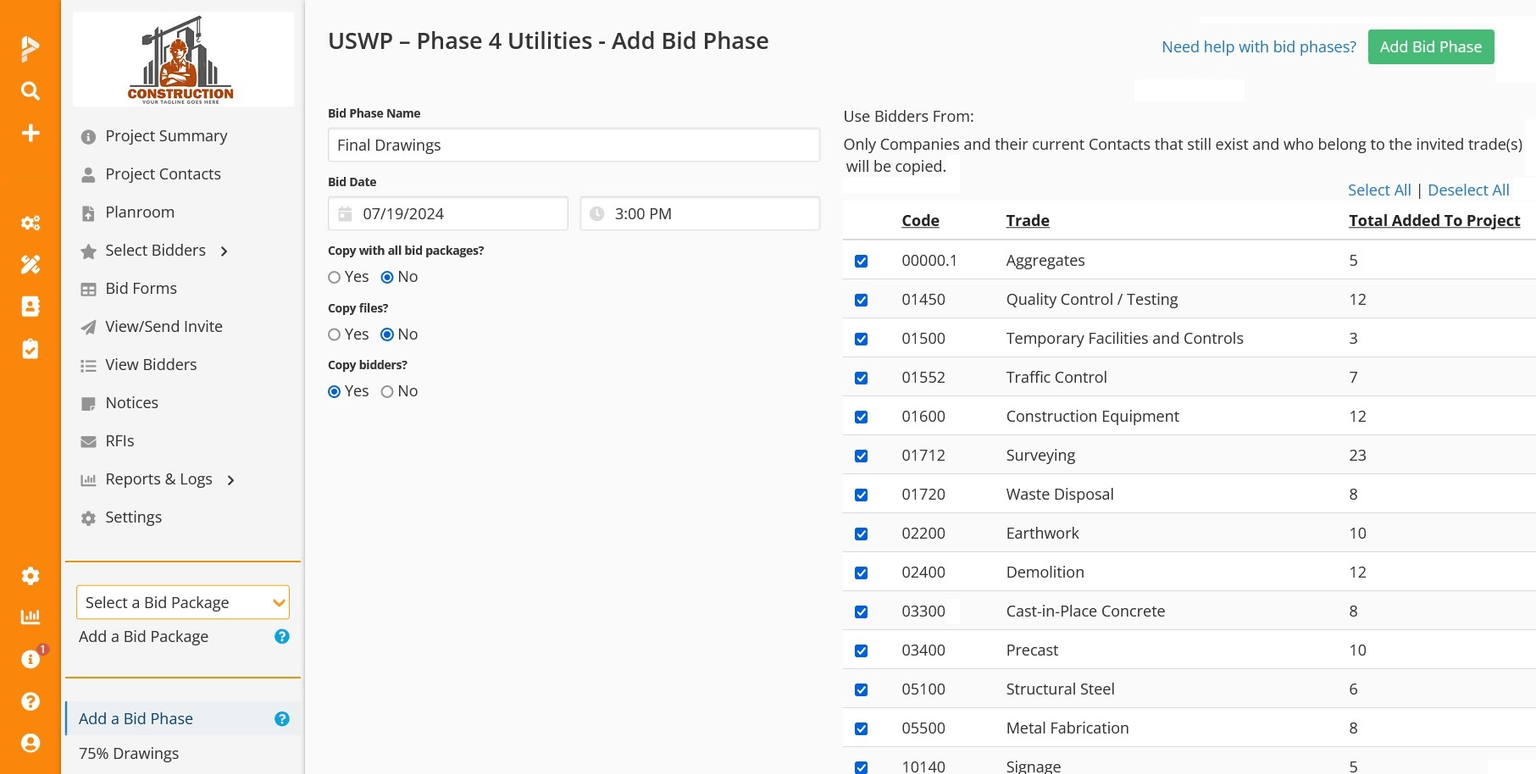Click Select All trades link
Screen dimensions: 1536x774
coord(1379,190)
